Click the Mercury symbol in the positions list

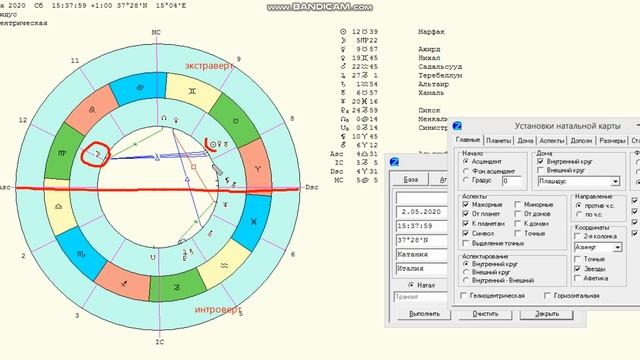(343, 49)
